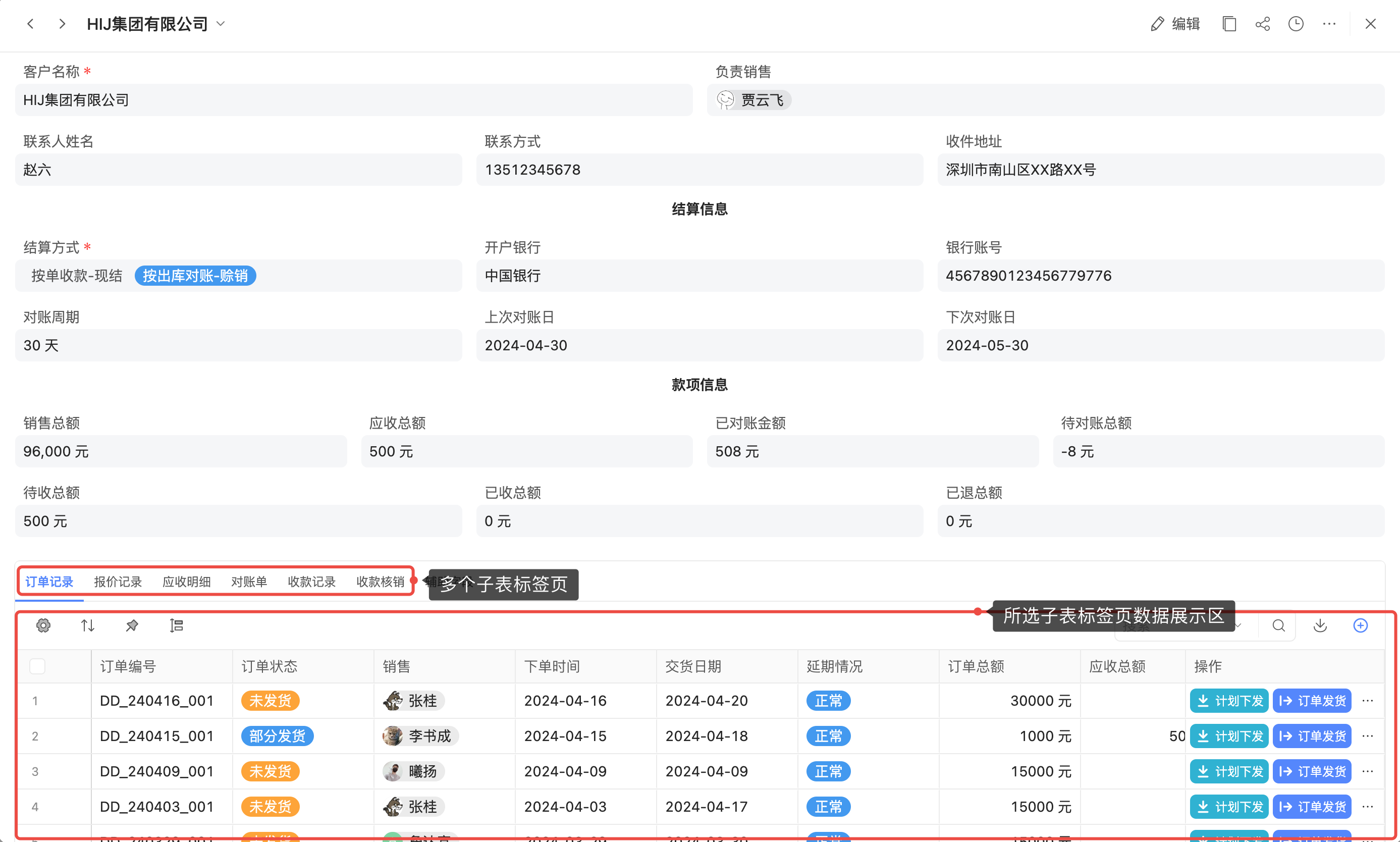Click the 下次对账日 value 2024-05-30
1400x842 pixels.
pos(1161,346)
